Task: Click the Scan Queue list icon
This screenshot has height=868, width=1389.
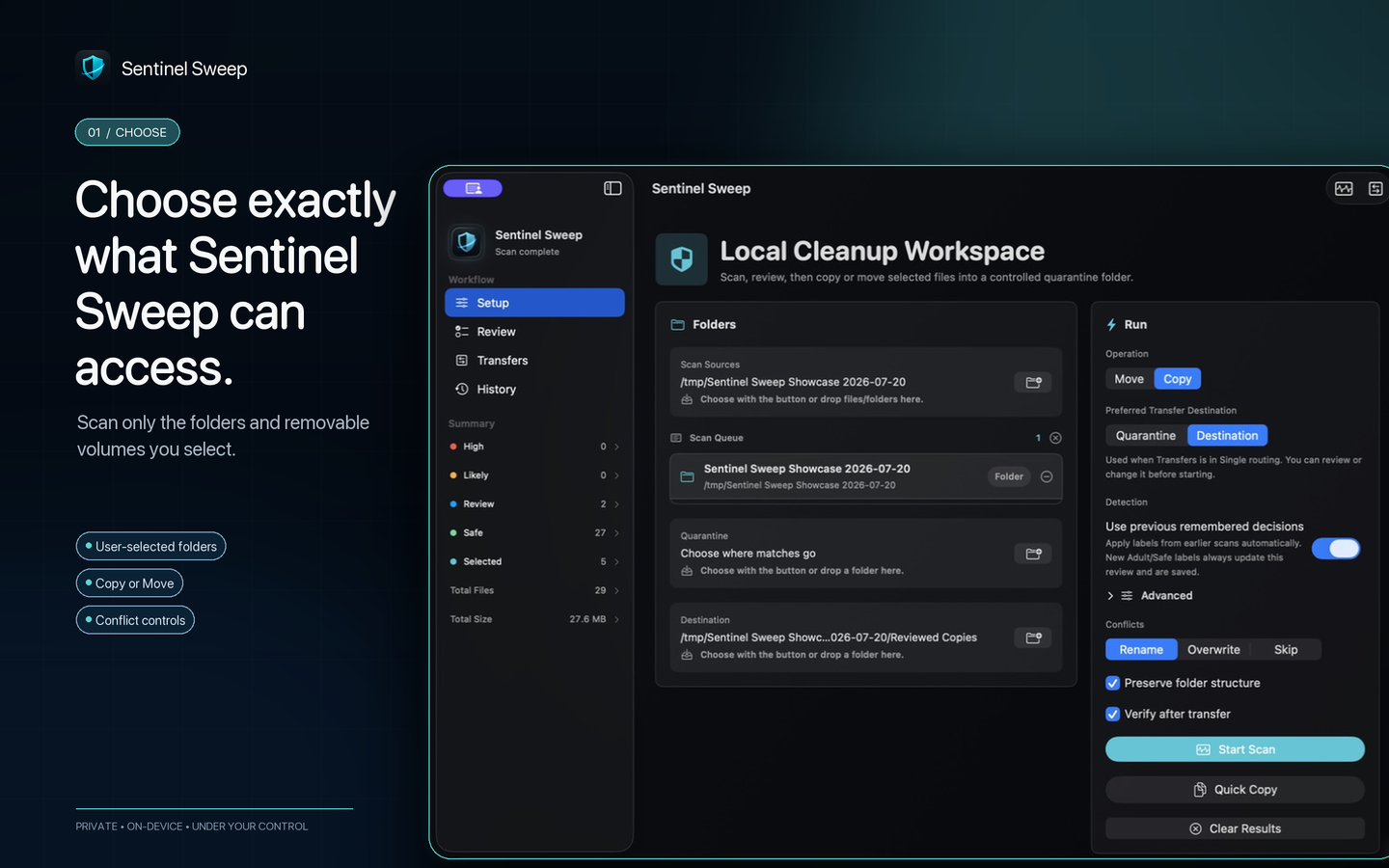Action: pyautogui.click(x=676, y=438)
